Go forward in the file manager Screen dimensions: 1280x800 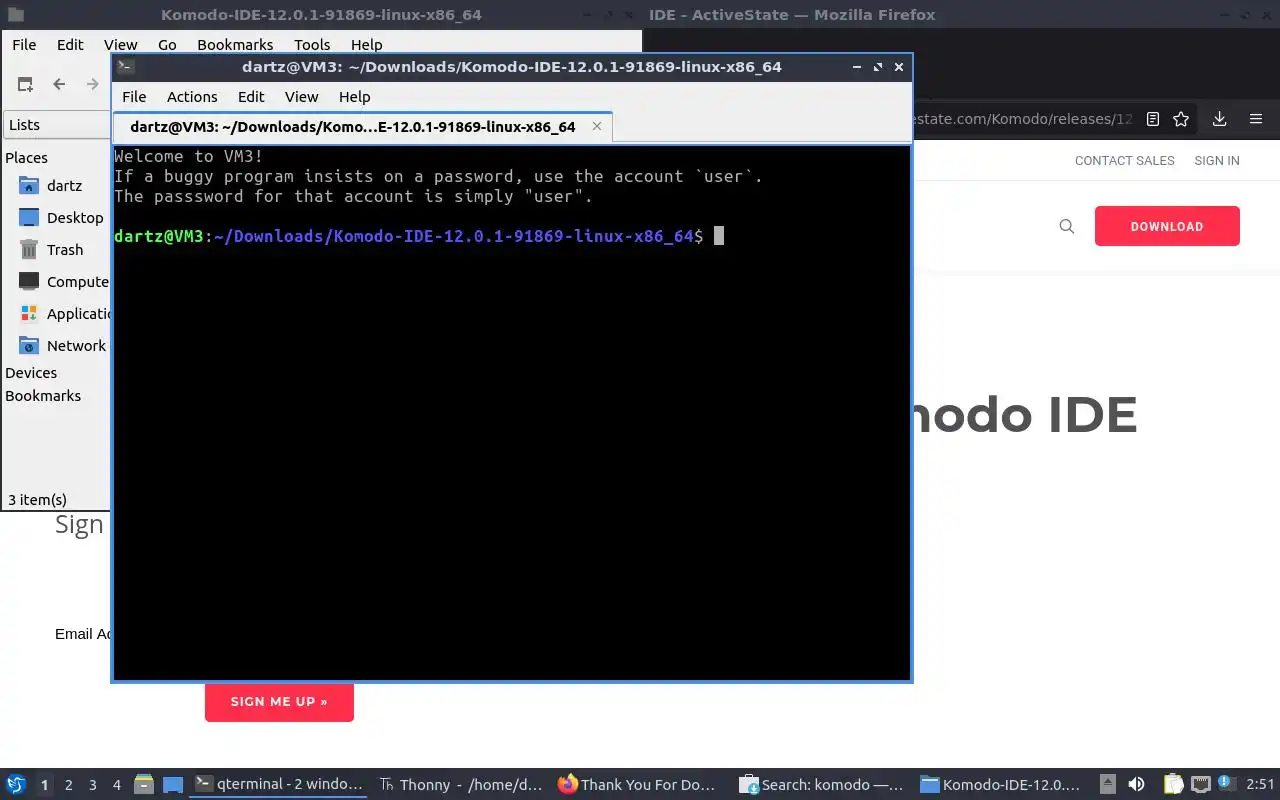[x=93, y=84]
